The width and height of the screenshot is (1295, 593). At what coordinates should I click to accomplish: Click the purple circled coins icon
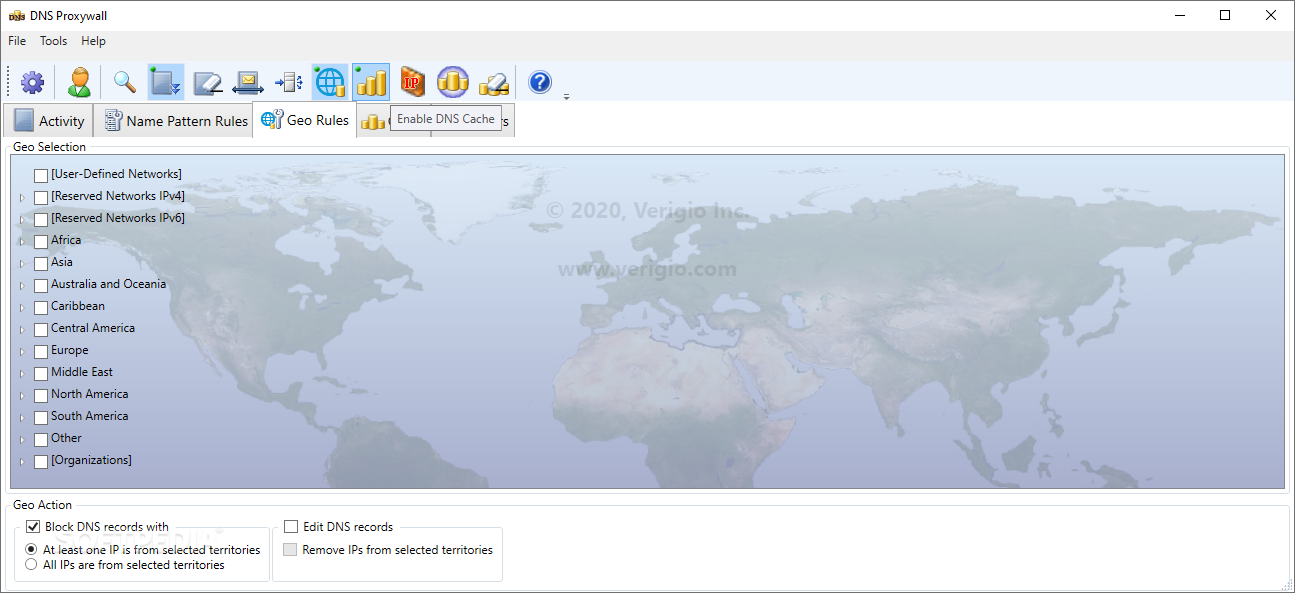pos(453,82)
